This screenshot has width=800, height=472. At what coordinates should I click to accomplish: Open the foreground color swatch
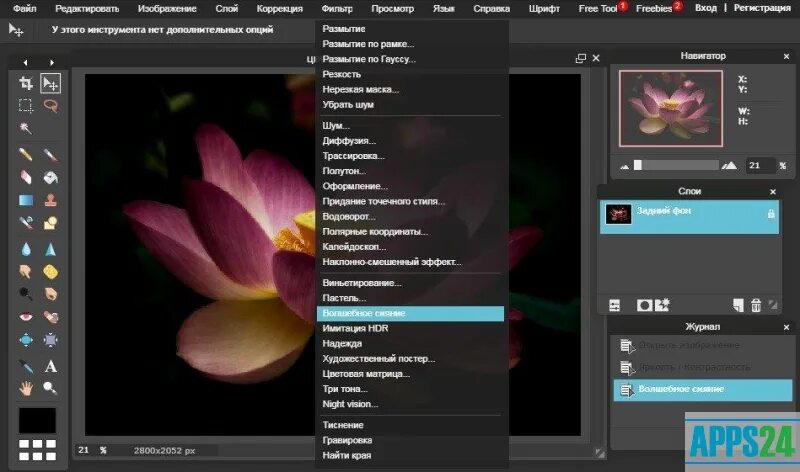37,420
